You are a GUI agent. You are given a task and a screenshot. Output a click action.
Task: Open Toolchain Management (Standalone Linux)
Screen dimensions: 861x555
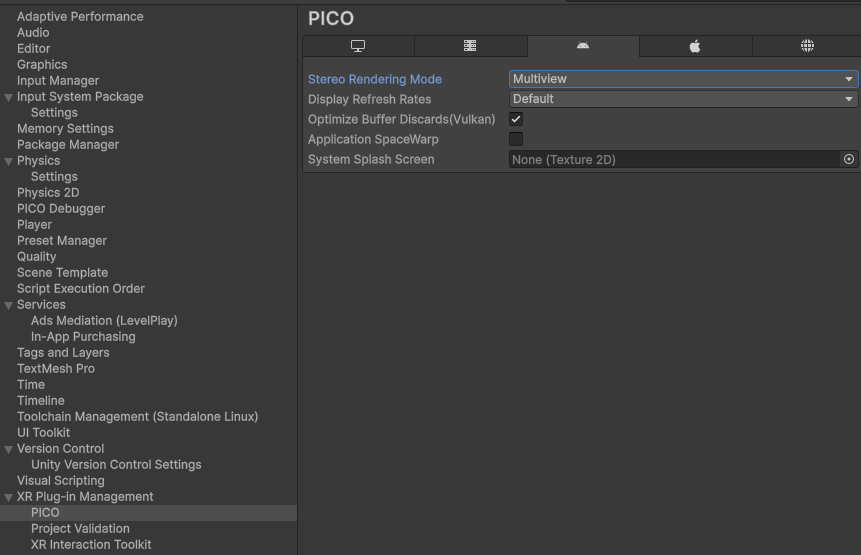tap(137, 416)
